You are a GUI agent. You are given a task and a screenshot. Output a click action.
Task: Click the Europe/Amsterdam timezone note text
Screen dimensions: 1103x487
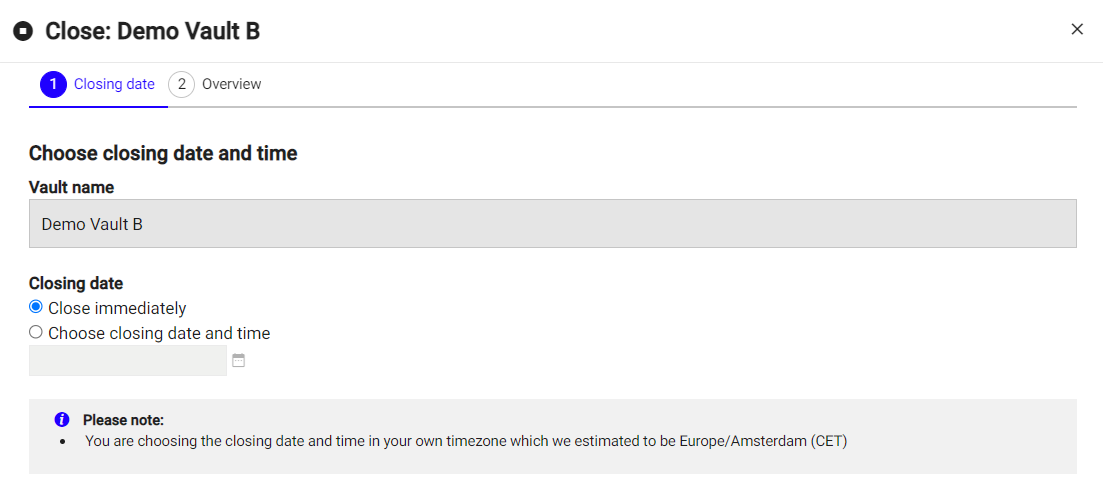tap(466, 440)
